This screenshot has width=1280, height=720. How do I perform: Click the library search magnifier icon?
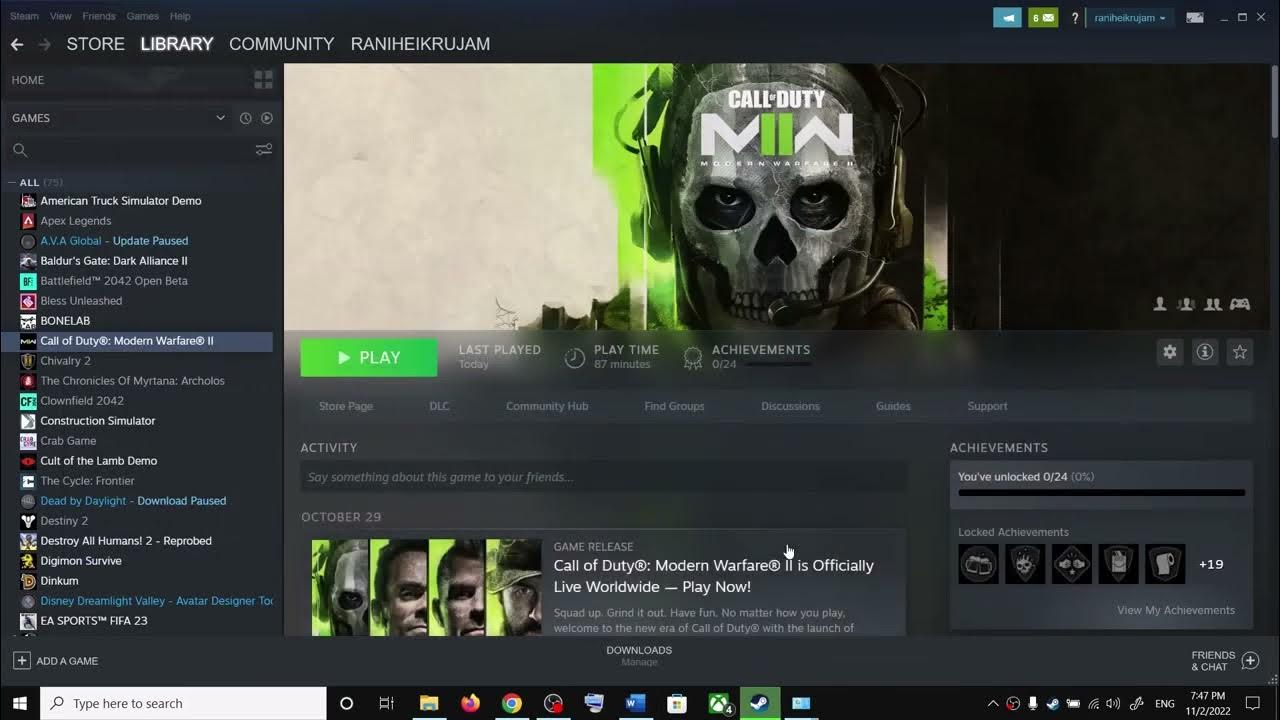(19, 150)
